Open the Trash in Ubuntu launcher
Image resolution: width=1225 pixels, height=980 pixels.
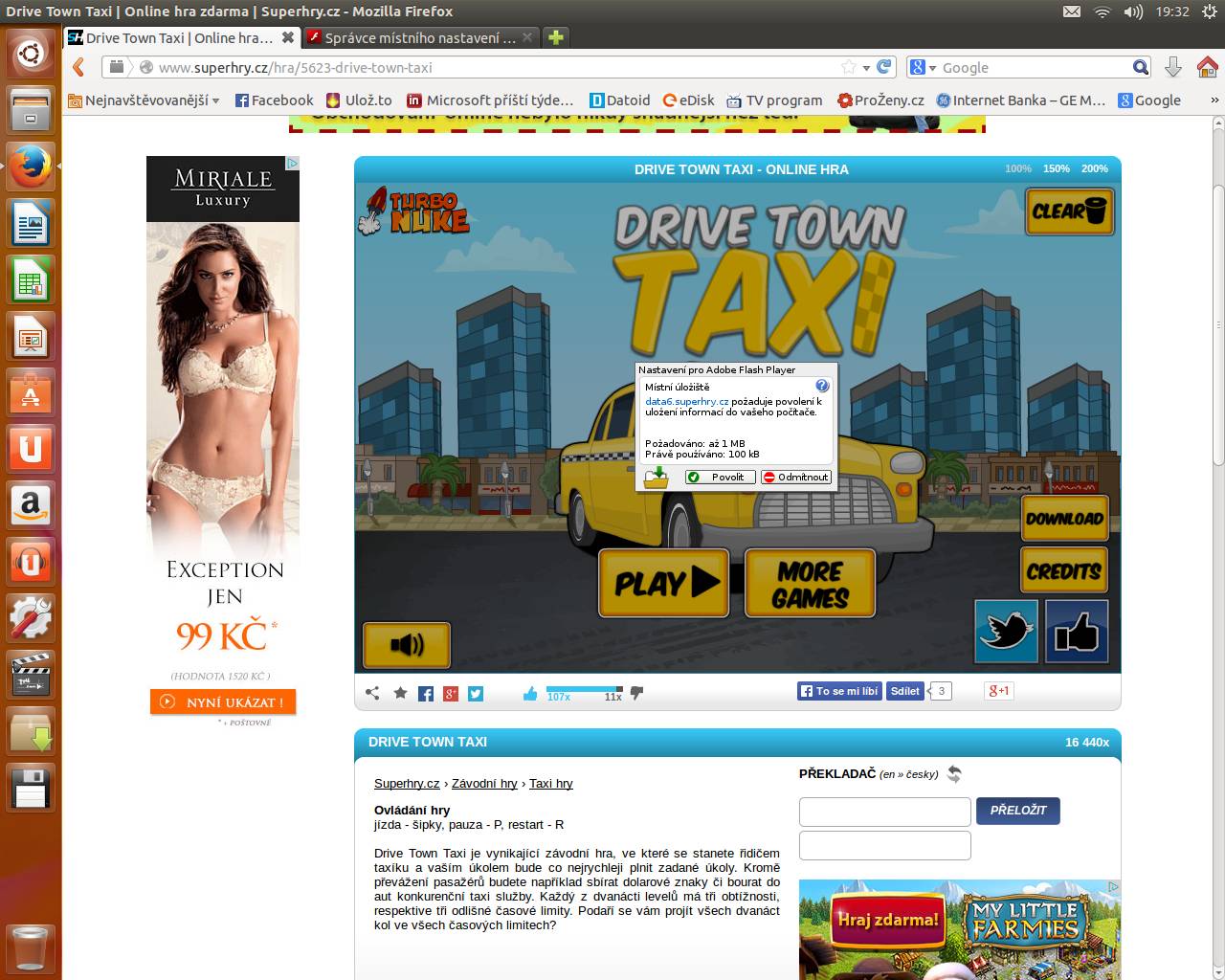tap(31, 947)
